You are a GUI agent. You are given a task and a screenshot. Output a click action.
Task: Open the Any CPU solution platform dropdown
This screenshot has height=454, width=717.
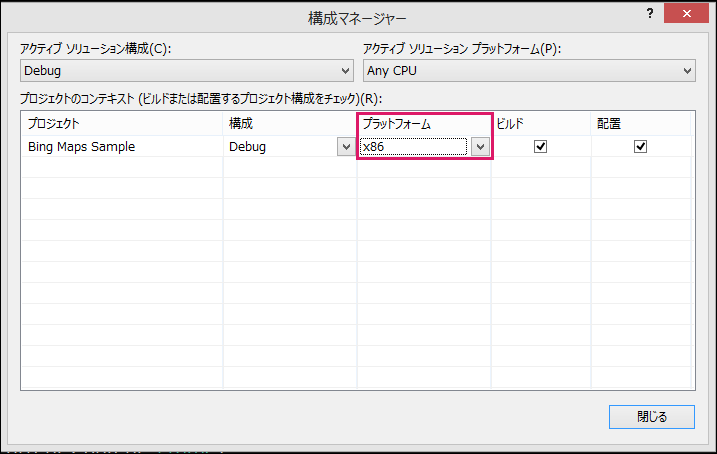click(x=529, y=71)
